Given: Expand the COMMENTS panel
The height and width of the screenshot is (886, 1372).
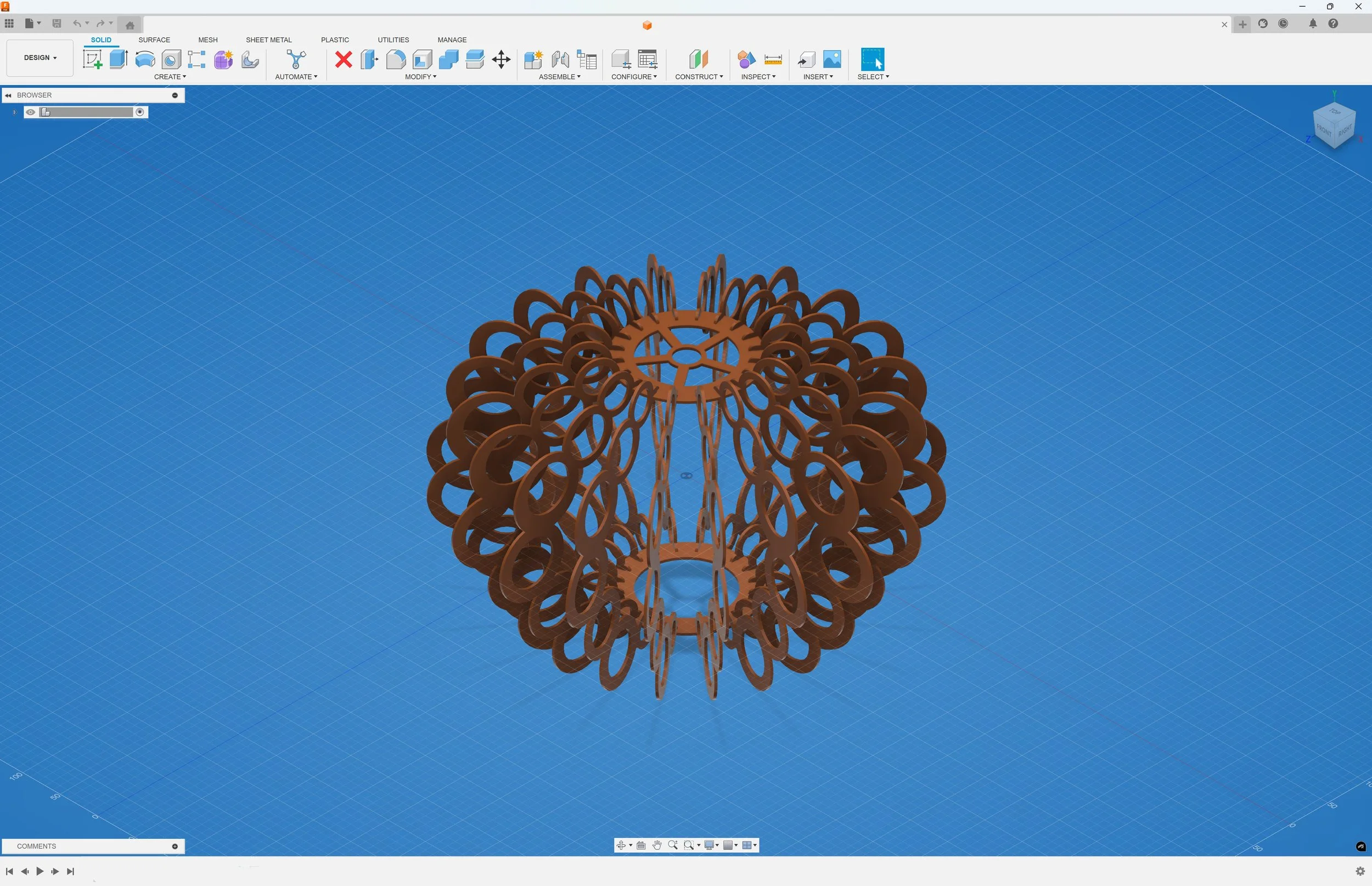Looking at the screenshot, I should (175, 847).
